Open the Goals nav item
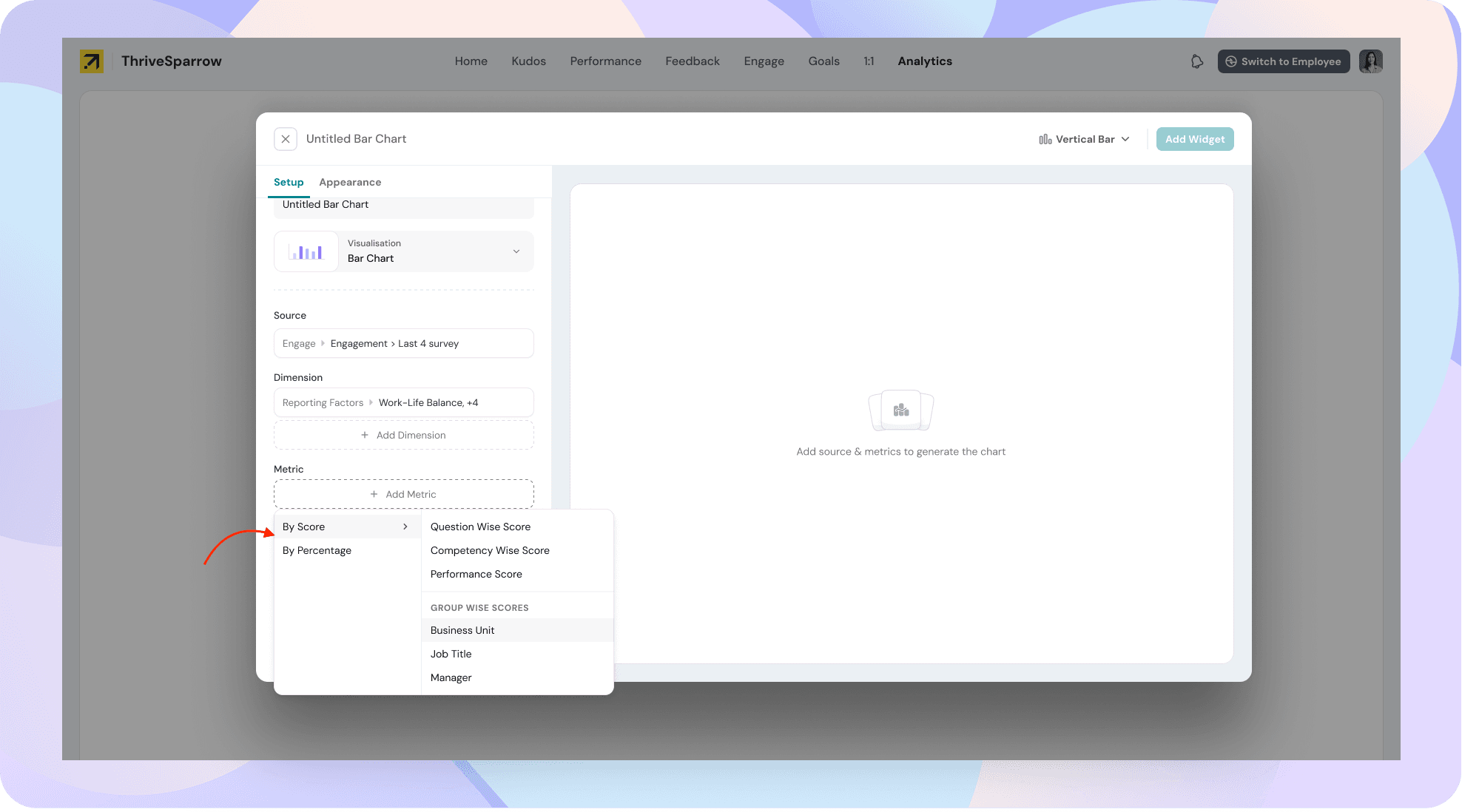The height and width of the screenshot is (812, 1462). click(824, 61)
